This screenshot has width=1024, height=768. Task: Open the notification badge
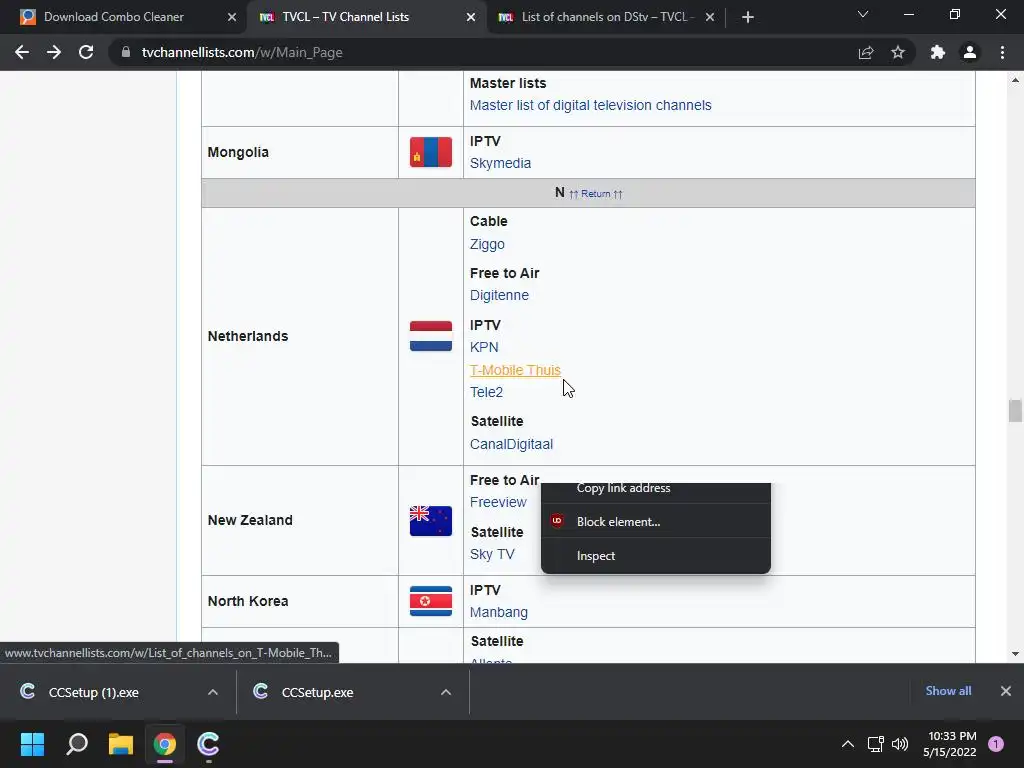[996, 744]
